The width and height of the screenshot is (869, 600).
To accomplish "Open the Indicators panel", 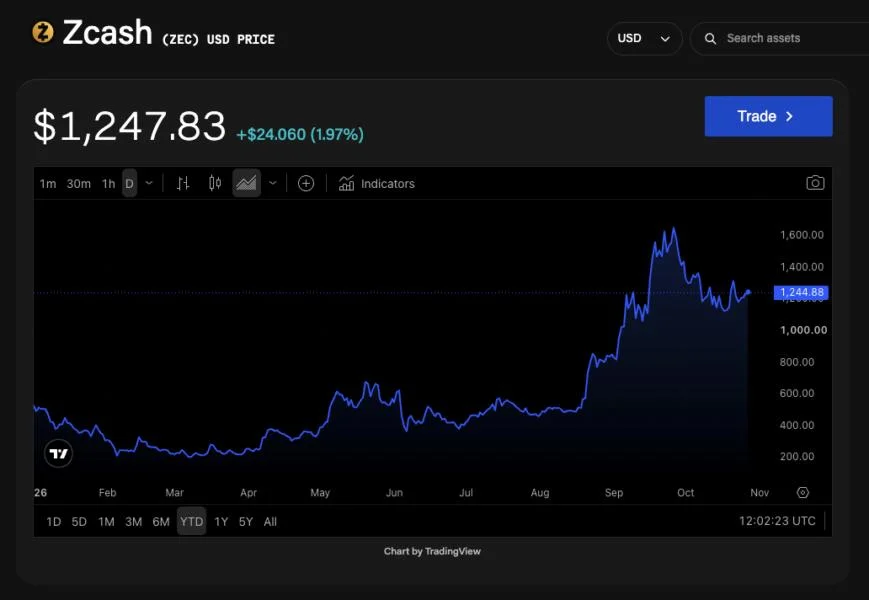I will point(377,183).
